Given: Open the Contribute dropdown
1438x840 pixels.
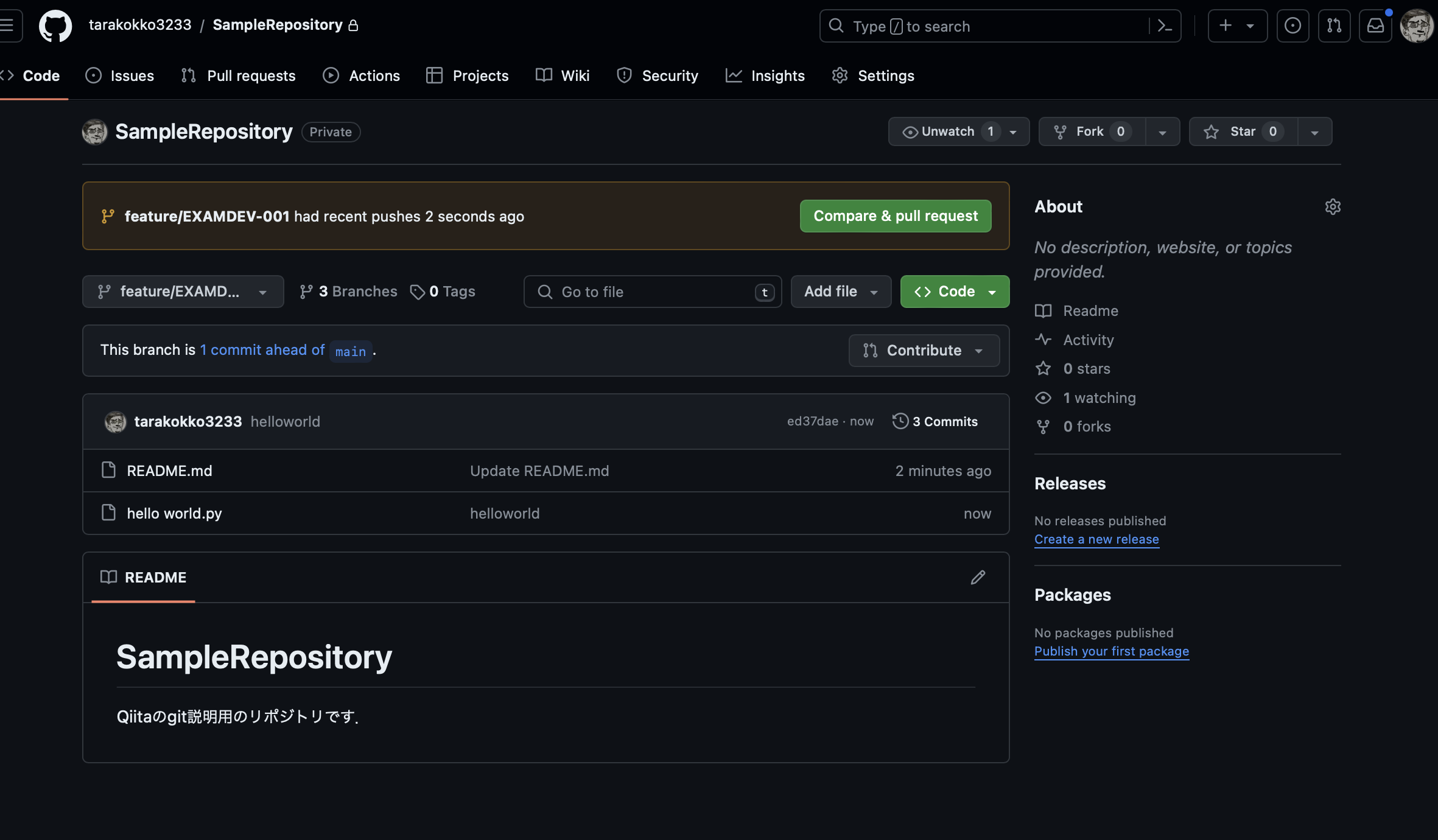Looking at the screenshot, I should (x=923, y=350).
